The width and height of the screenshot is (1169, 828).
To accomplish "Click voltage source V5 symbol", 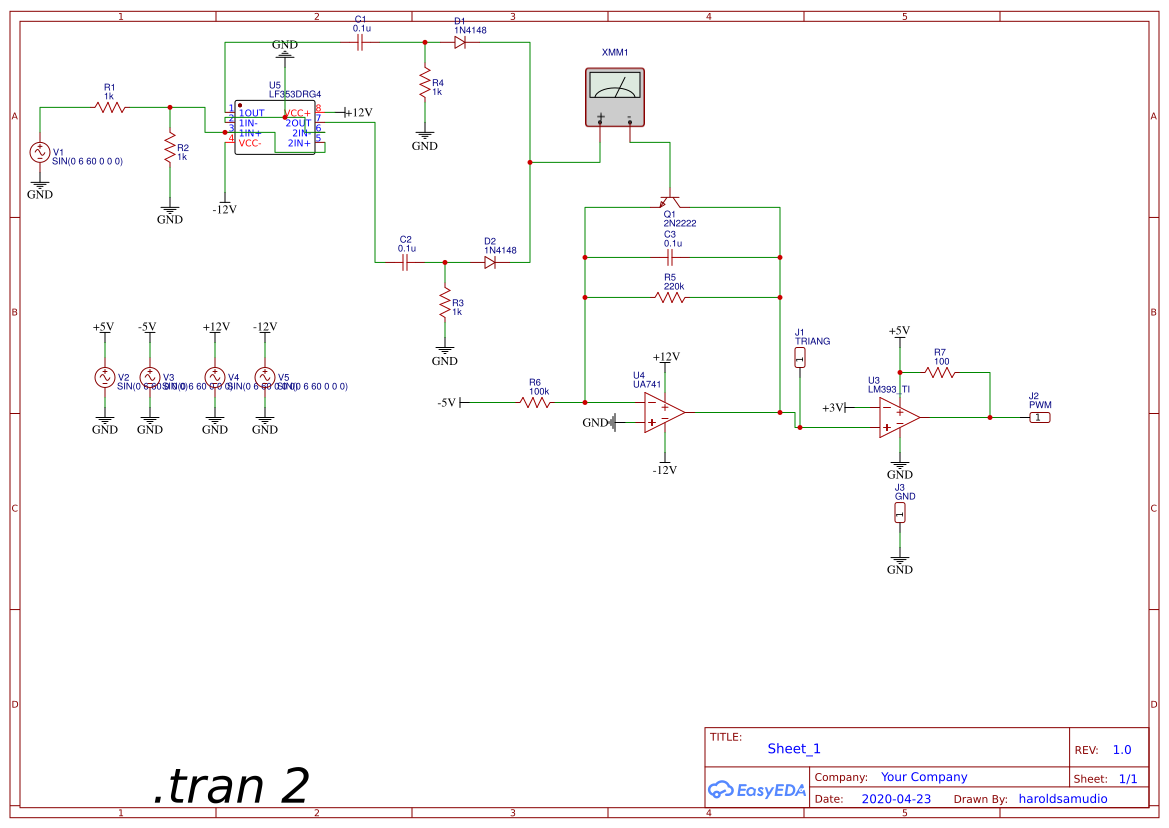I will [265, 377].
